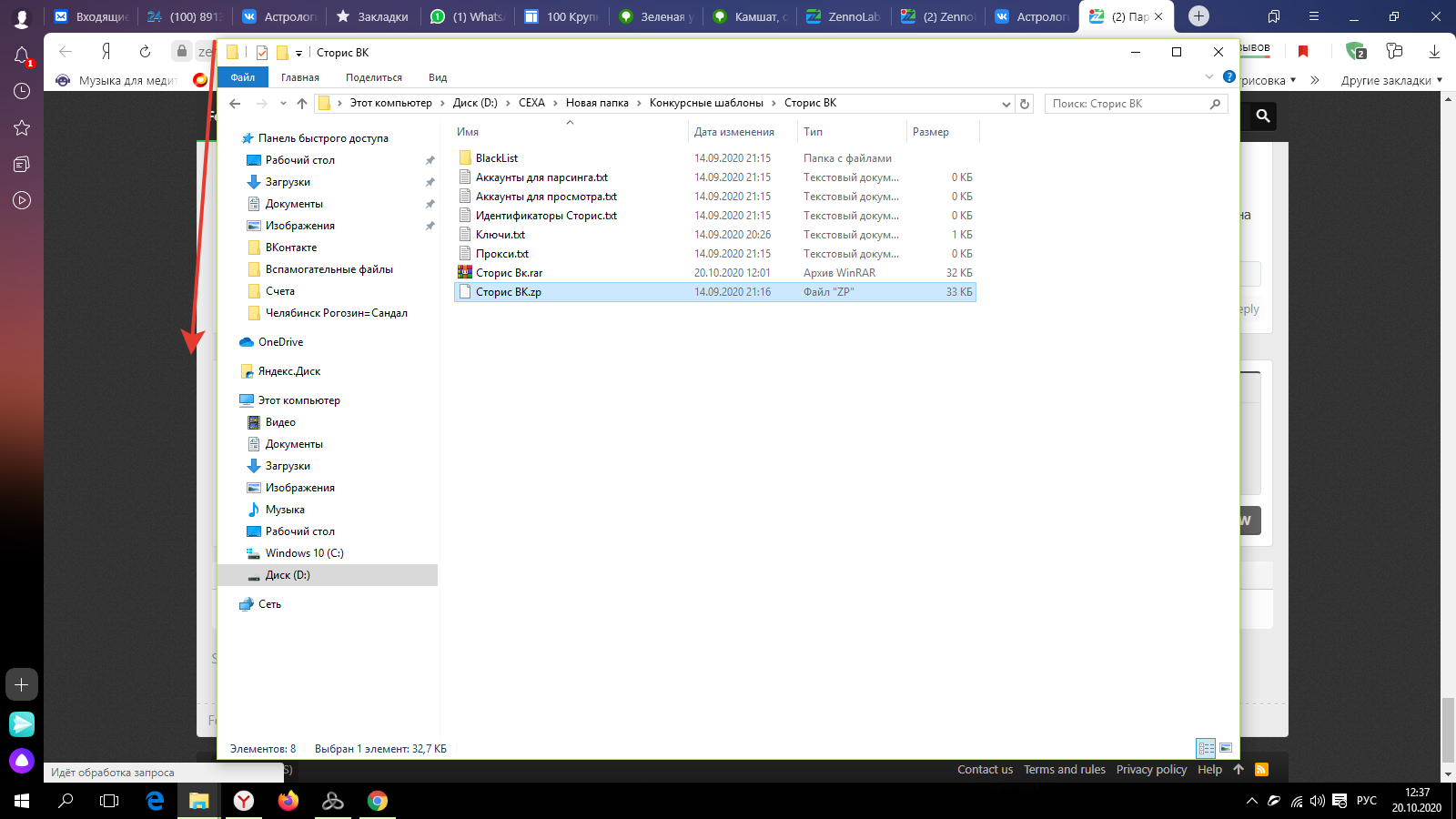Open Help link in page footer
Viewport: 1456px width, 819px height.
click(1209, 770)
